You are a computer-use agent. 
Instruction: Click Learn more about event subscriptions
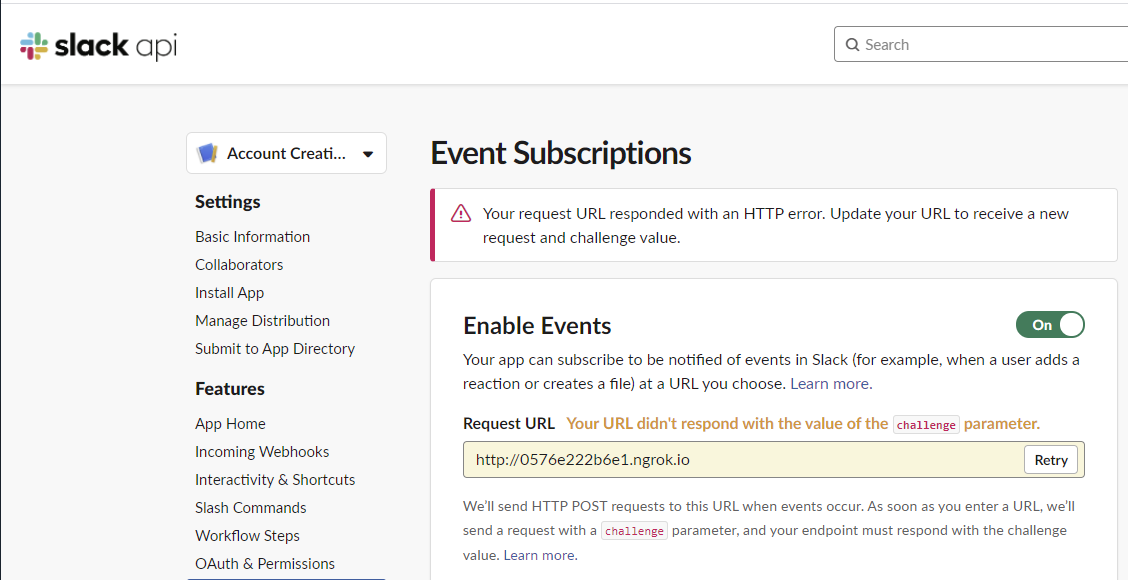click(829, 383)
